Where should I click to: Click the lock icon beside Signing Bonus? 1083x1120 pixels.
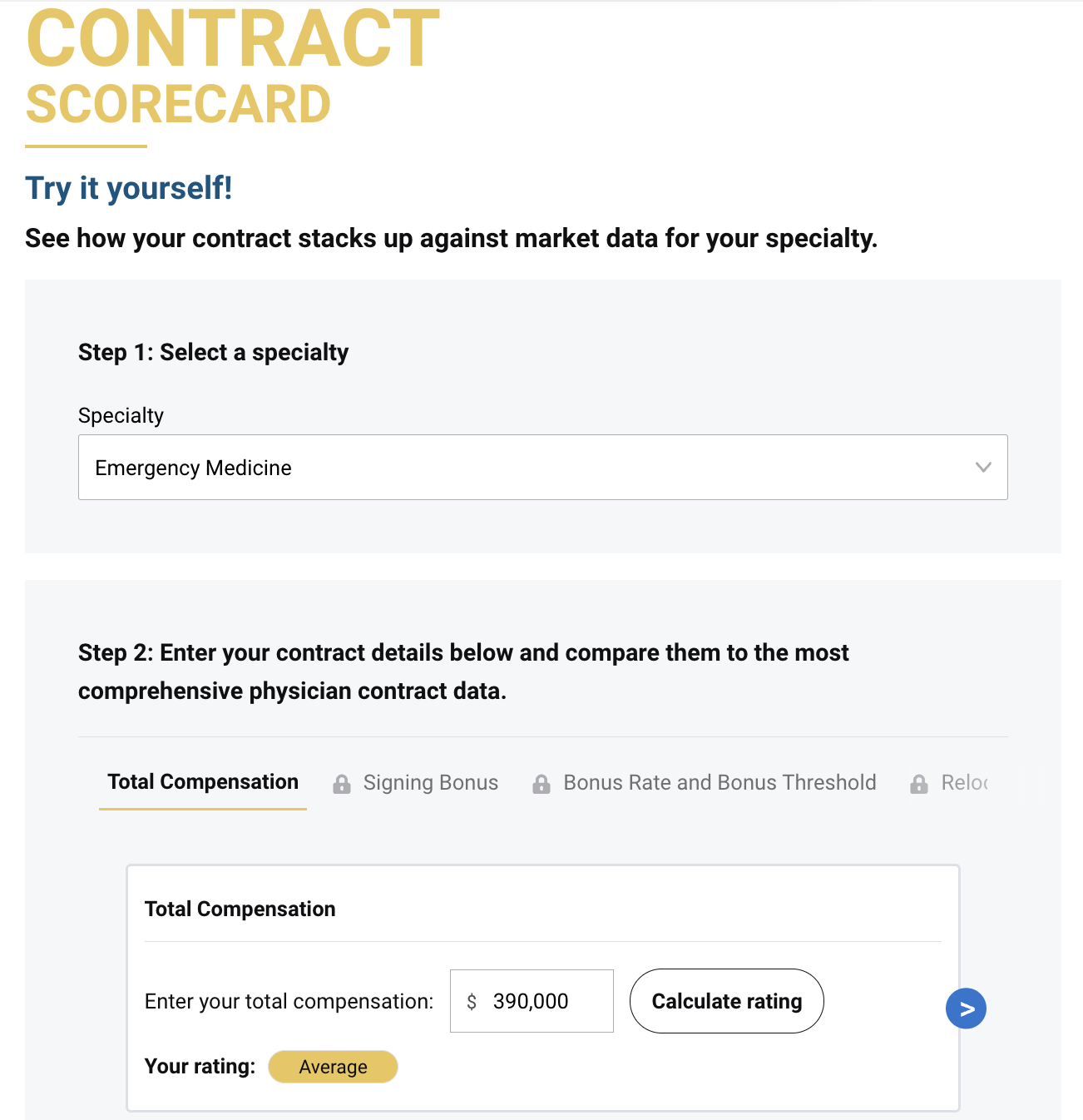pos(341,784)
